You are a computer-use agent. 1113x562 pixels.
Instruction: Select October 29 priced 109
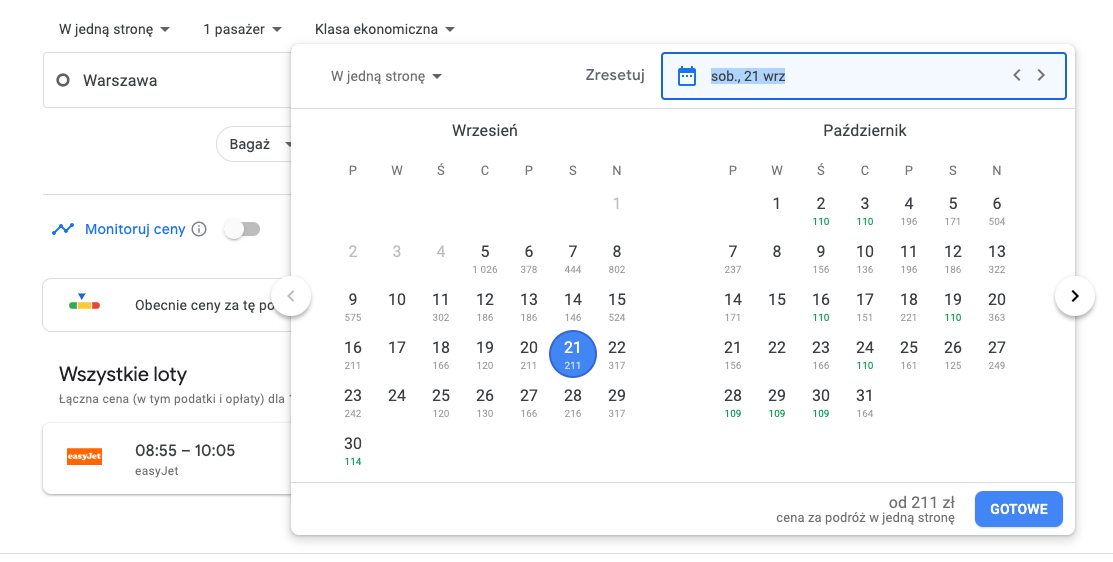(777, 403)
